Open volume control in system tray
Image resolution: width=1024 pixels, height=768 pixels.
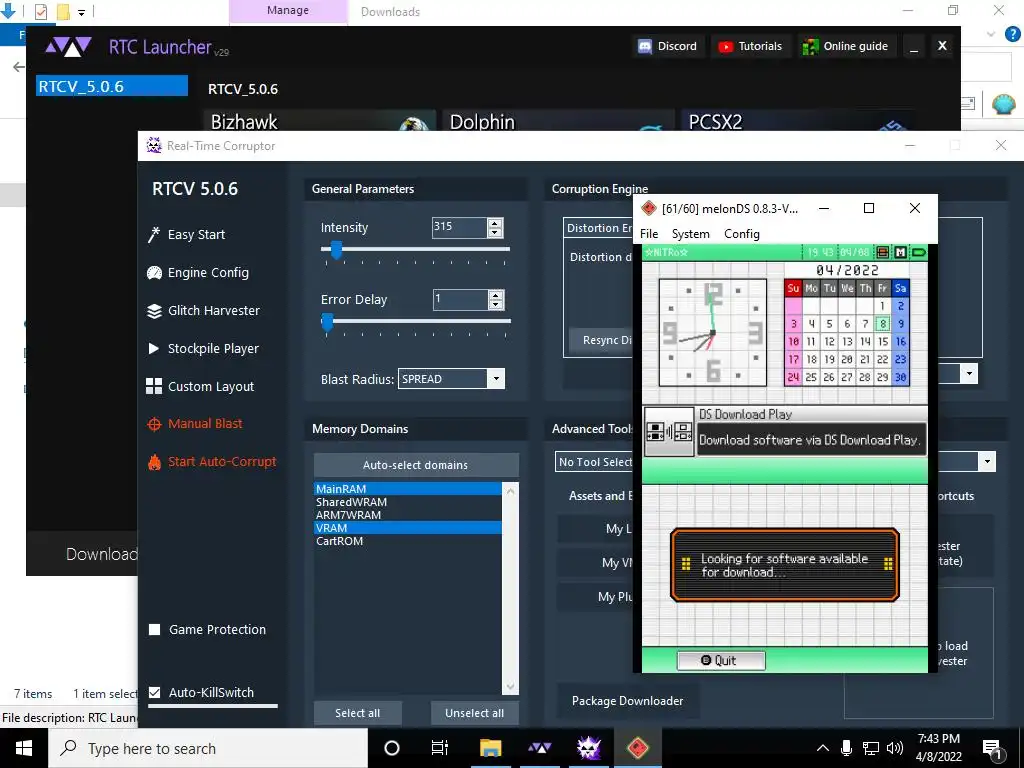coord(895,748)
